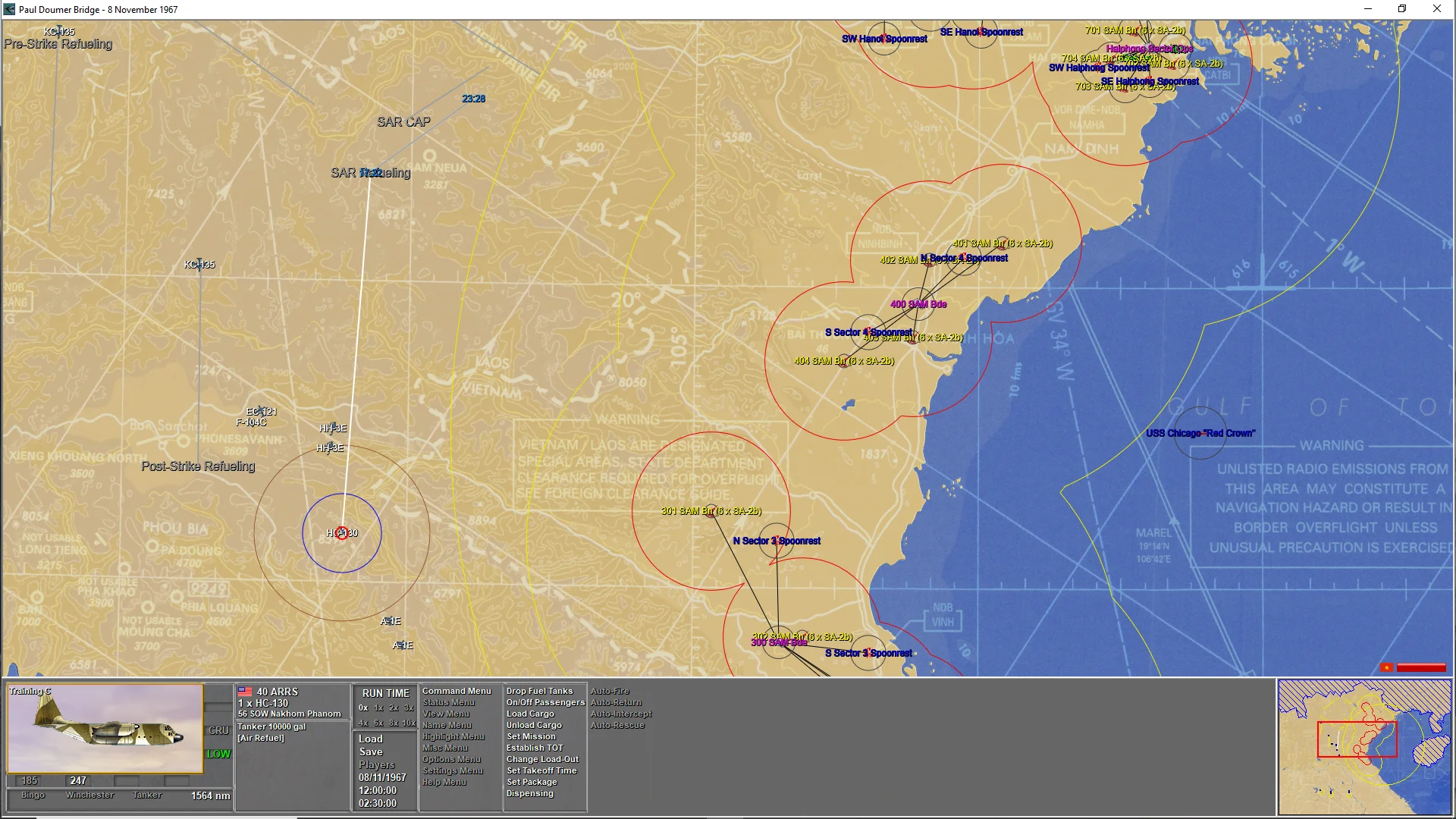Select the 404 SAM Bn site
1456x819 pixels.
(x=844, y=361)
